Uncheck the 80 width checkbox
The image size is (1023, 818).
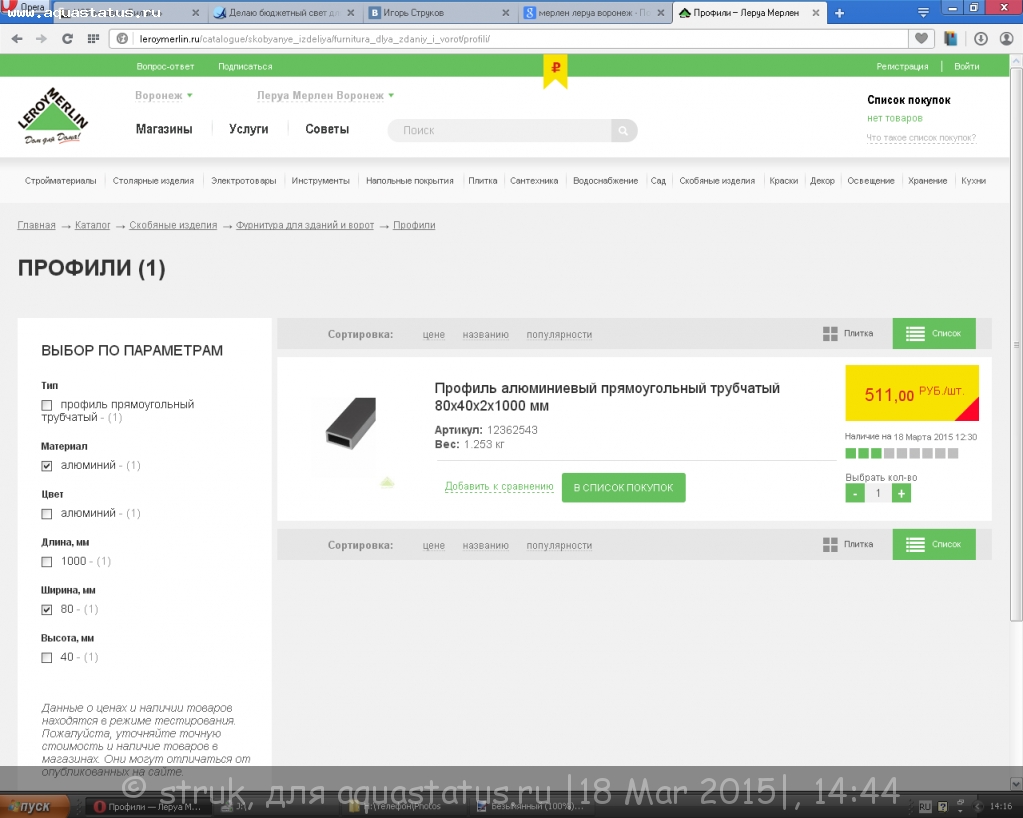click(46, 610)
